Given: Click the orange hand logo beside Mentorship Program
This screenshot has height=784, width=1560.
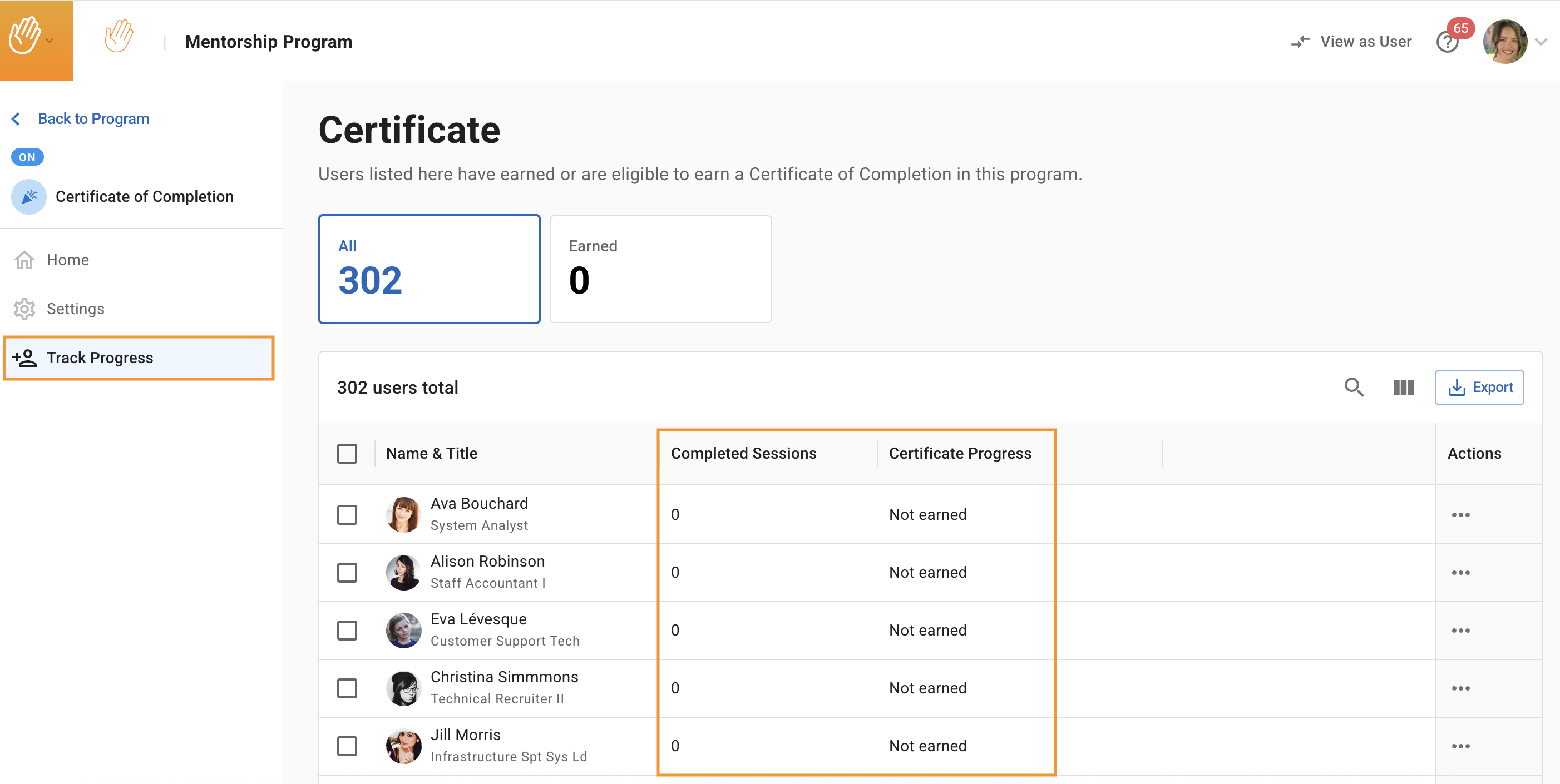Looking at the screenshot, I should coord(119,37).
